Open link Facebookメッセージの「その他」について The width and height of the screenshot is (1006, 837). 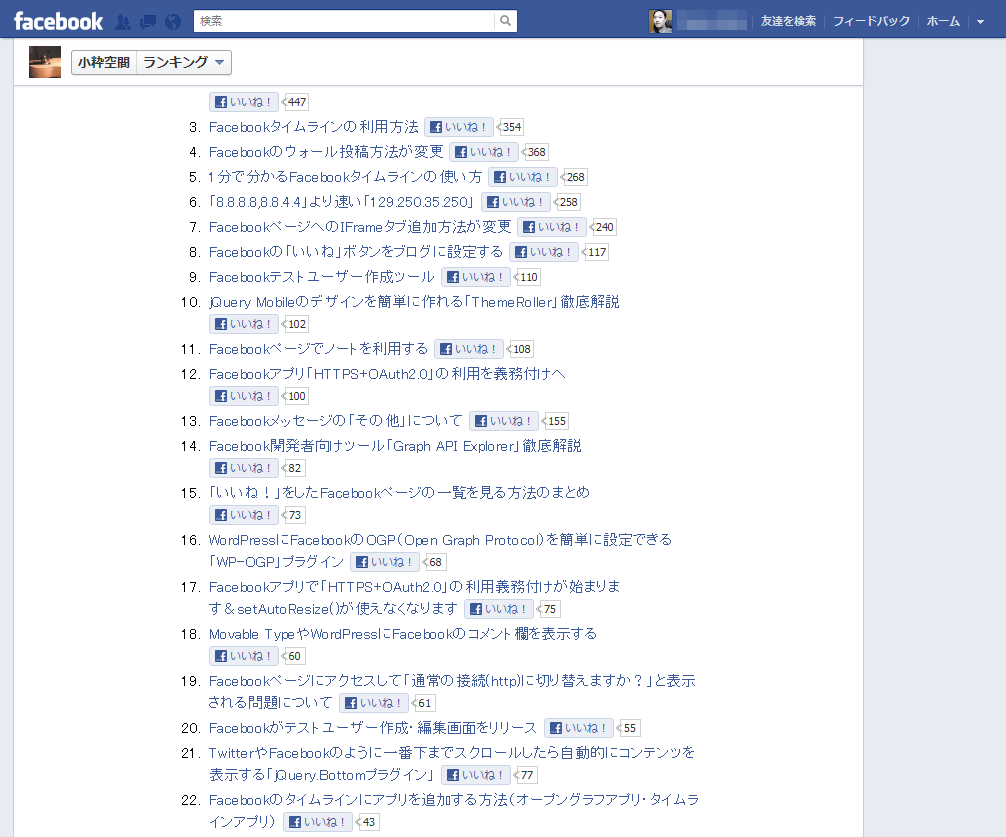[x=336, y=421]
